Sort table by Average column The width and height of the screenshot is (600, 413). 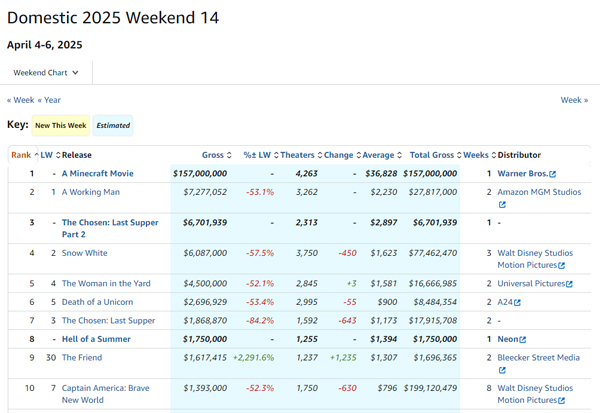pos(382,155)
